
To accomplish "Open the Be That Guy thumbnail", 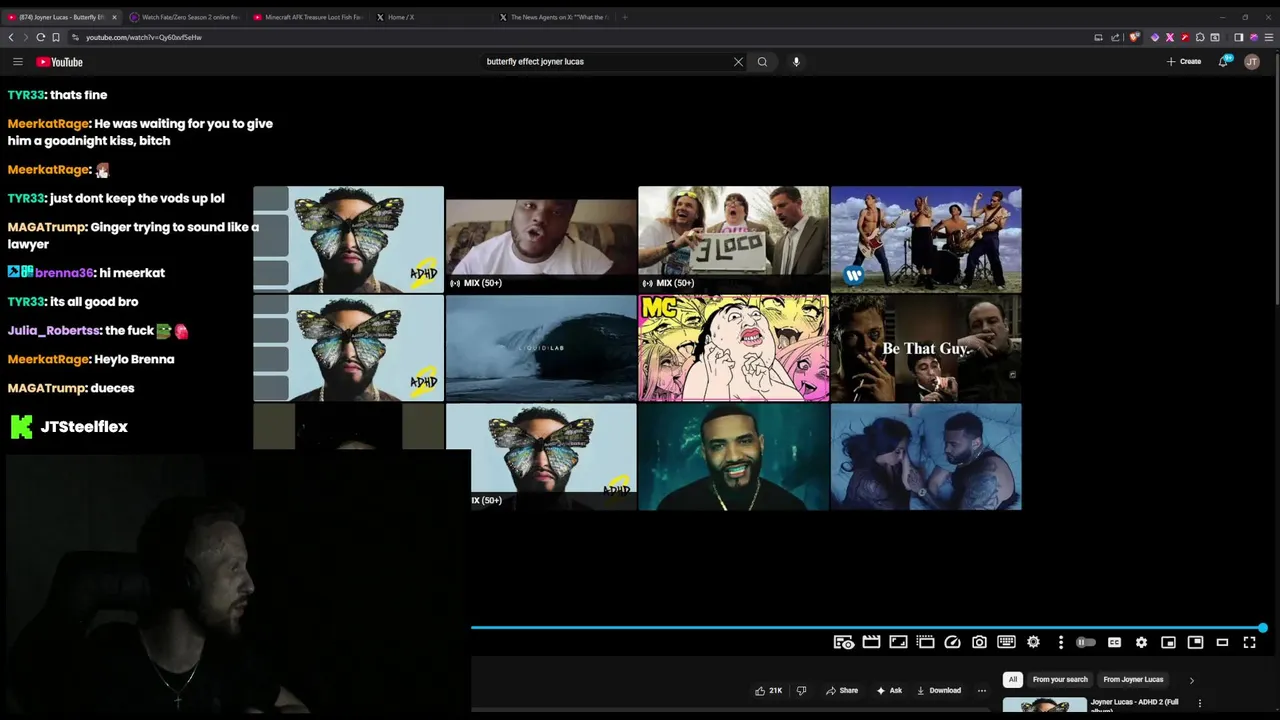I will click(x=926, y=348).
